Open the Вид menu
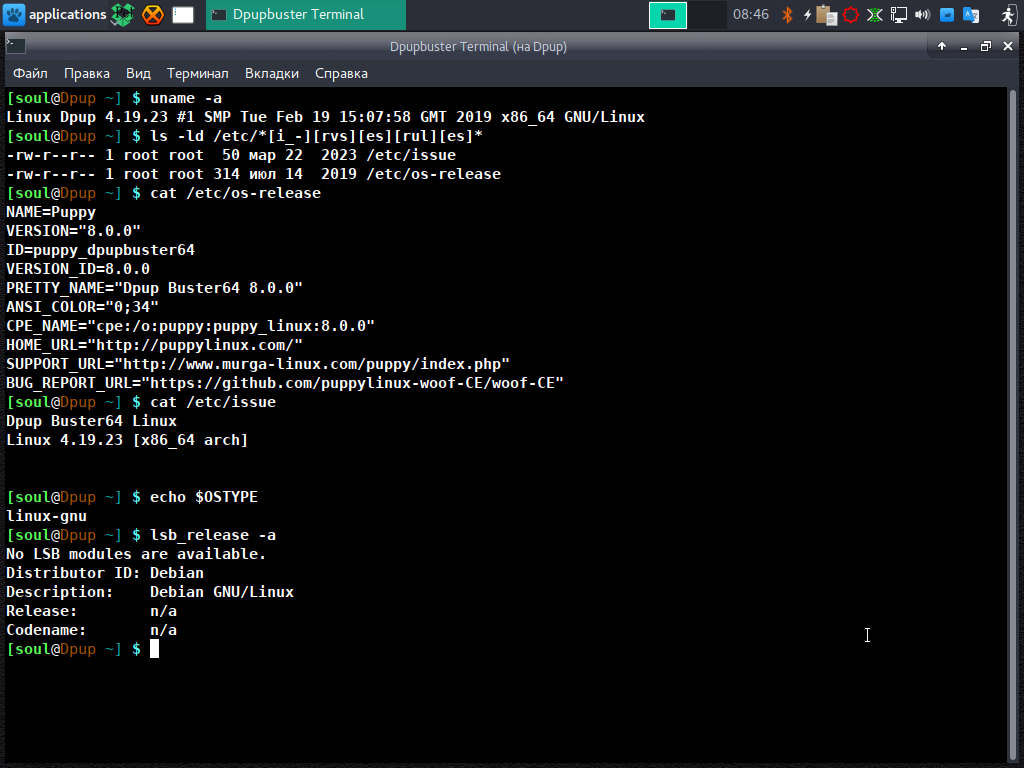1024x768 pixels. 138,73
